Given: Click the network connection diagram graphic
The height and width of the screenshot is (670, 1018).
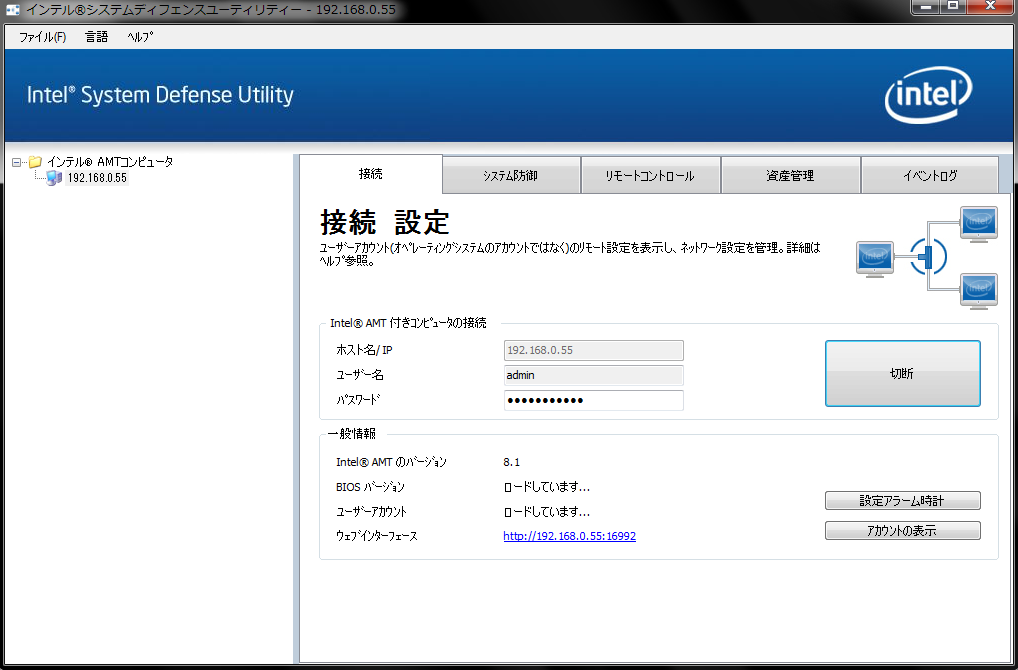Looking at the screenshot, I should pyautogui.click(x=926, y=257).
